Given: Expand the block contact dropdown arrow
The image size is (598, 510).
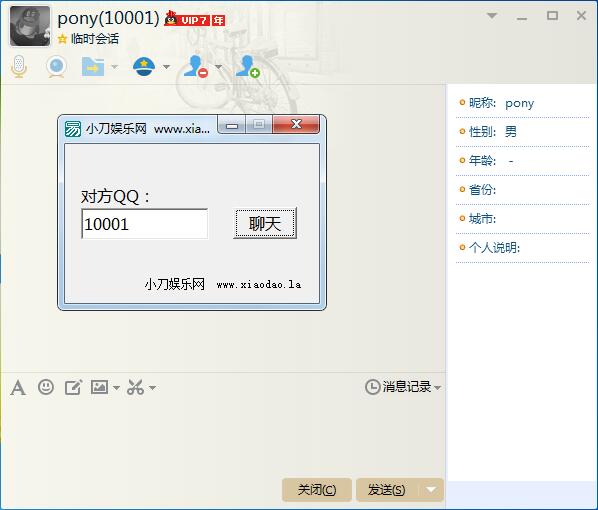Looking at the screenshot, I should pyautogui.click(x=219, y=67).
